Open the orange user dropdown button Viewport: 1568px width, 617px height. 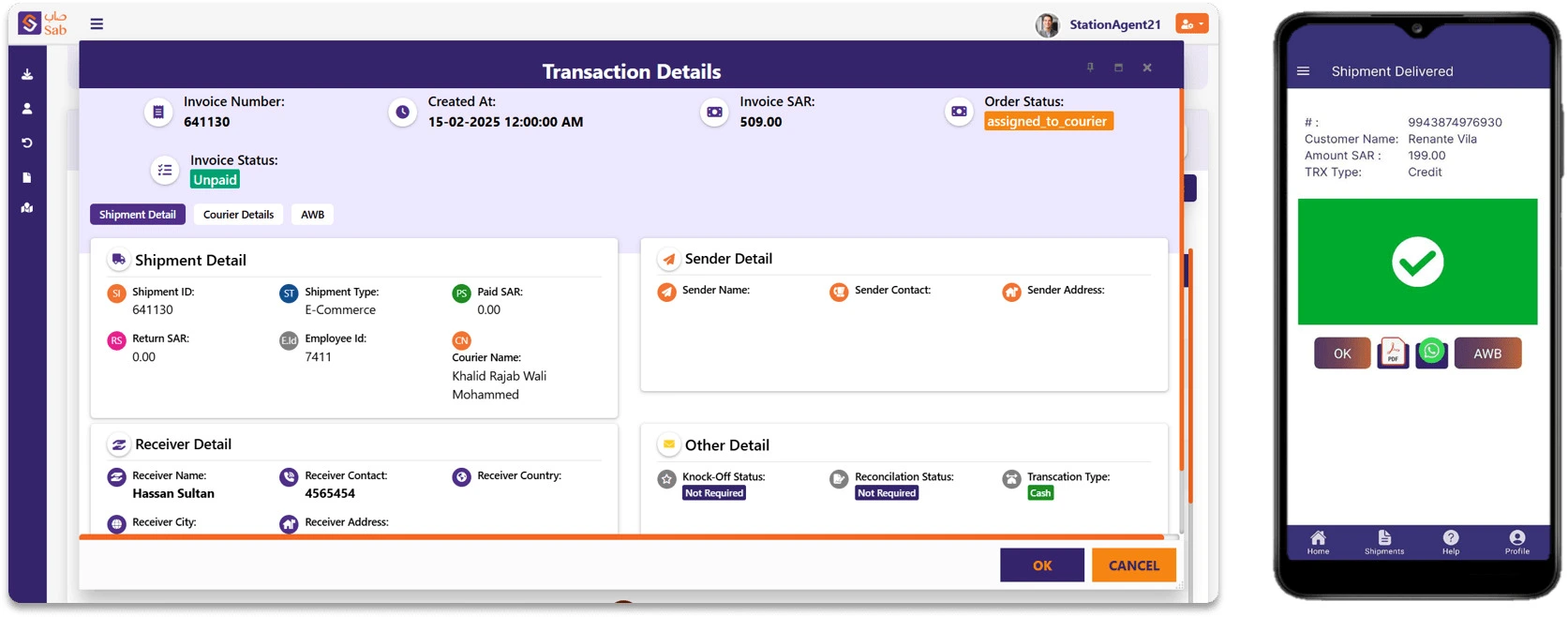1192,24
